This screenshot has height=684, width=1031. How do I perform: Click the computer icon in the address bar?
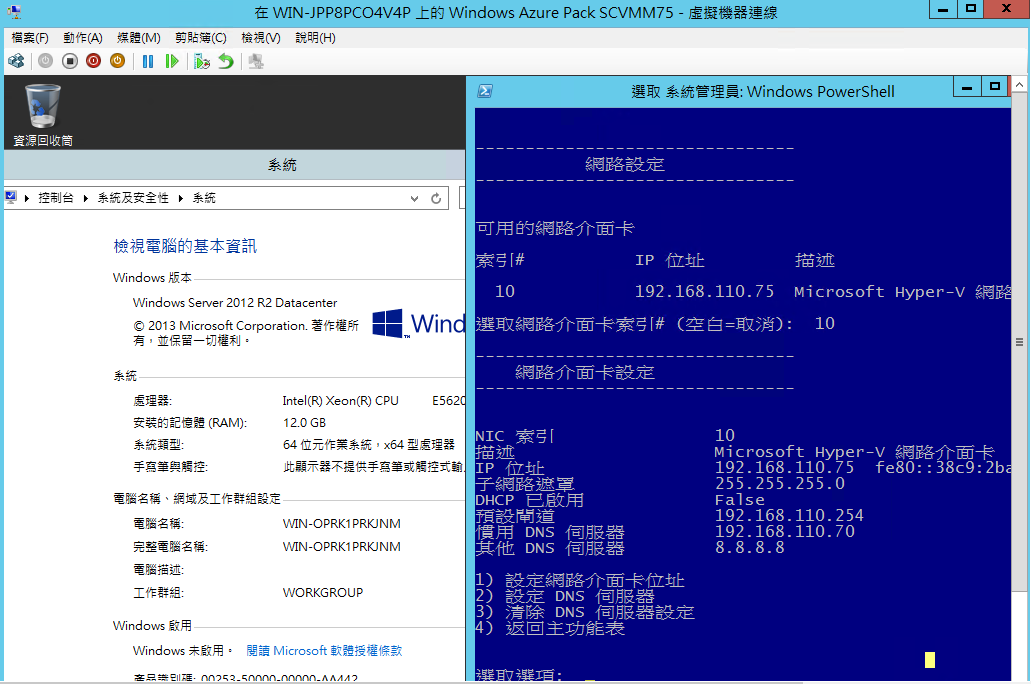point(11,197)
